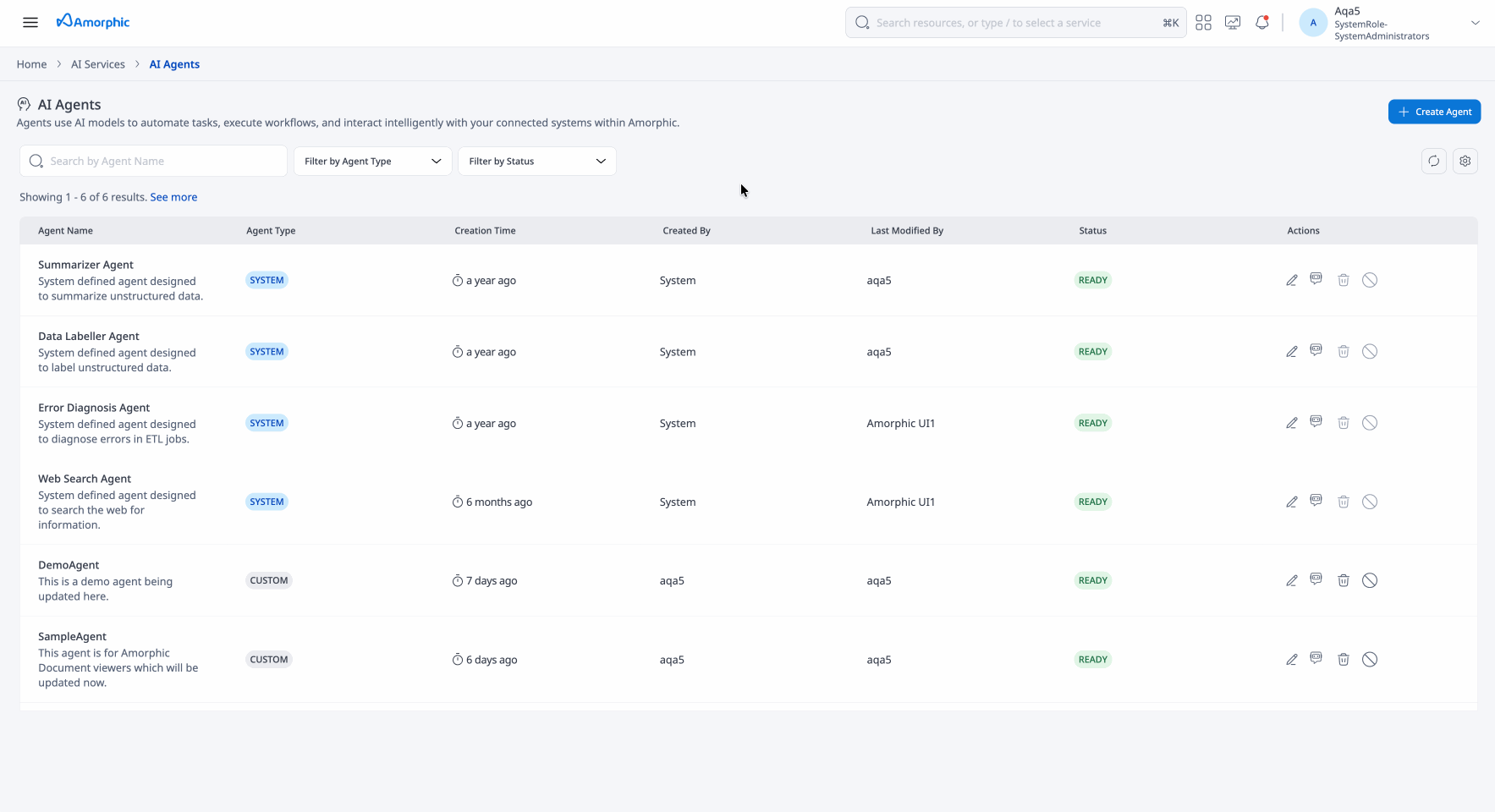
Task: Edit the Error Diagnosis Agent
Action: pos(1292,423)
